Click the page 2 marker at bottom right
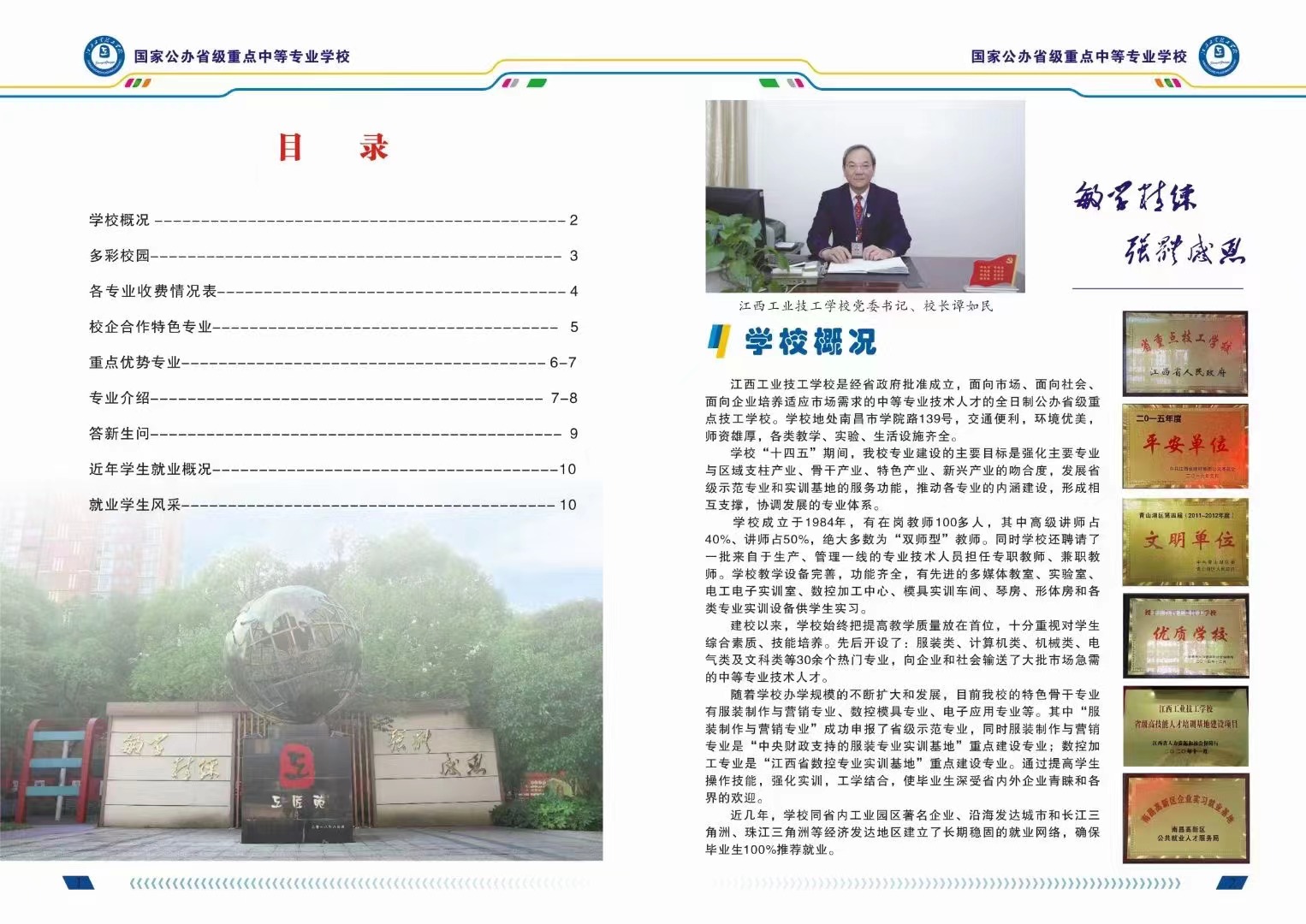This screenshot has width=1306, height=924. [1231, 882]
